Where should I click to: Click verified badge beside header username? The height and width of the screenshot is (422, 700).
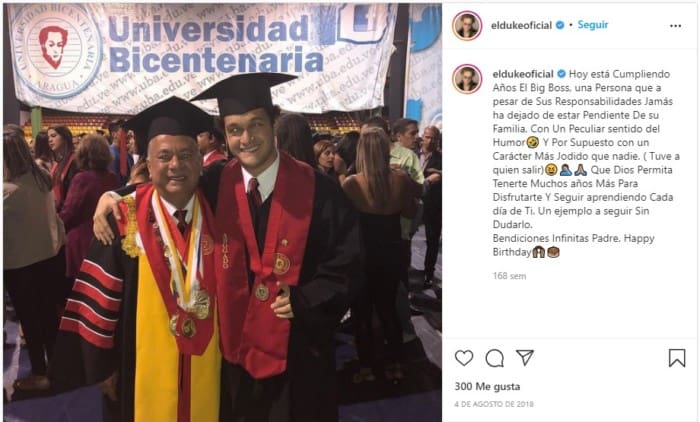(x=560, y=25)
